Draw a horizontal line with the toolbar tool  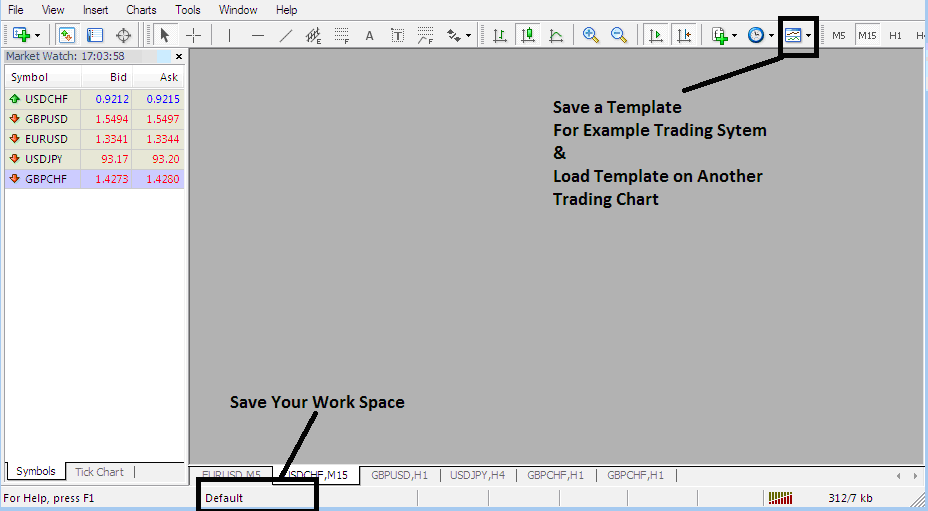[258, 35]
